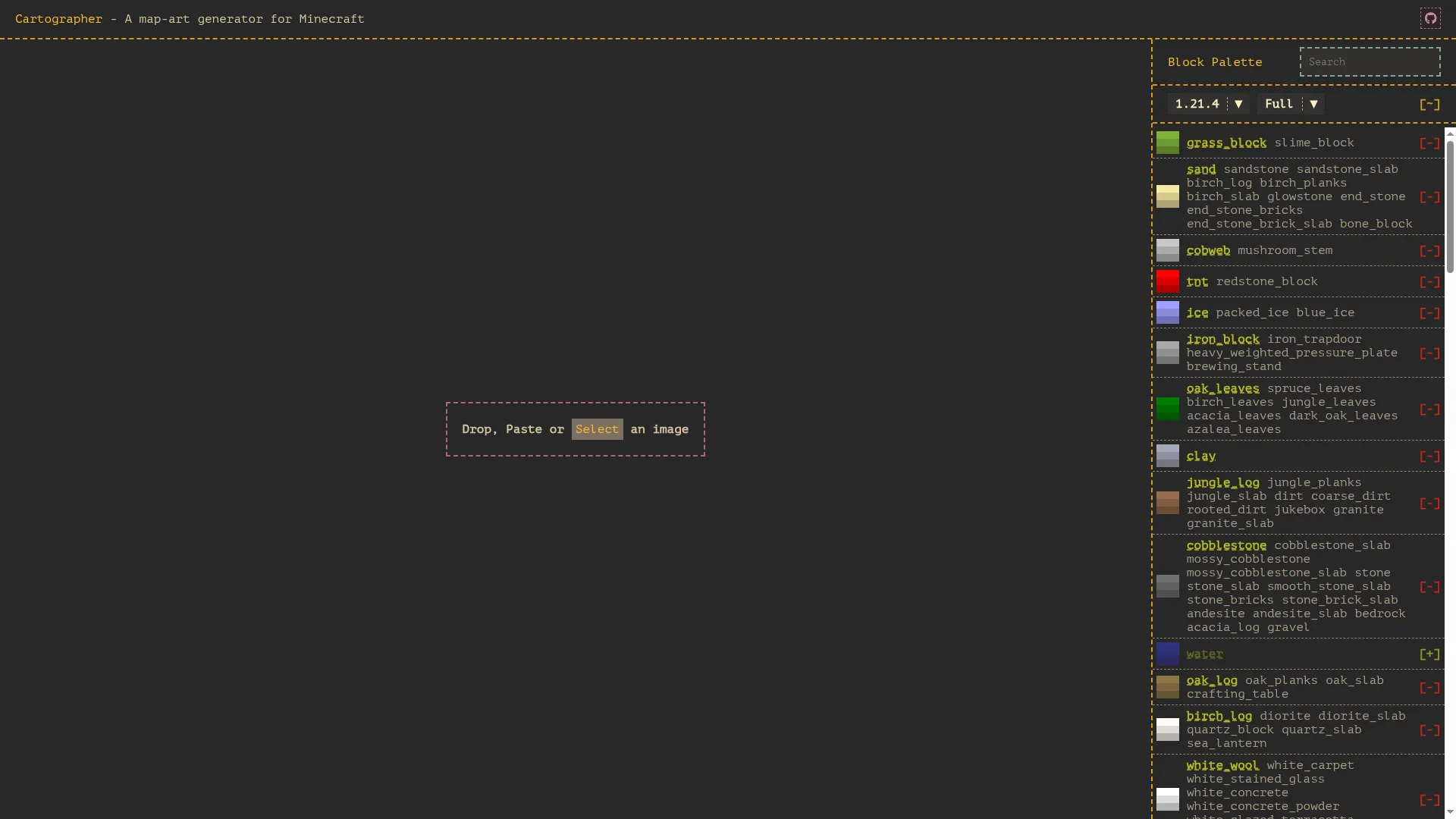Click the white_wool color swatch

(1168, 799)
